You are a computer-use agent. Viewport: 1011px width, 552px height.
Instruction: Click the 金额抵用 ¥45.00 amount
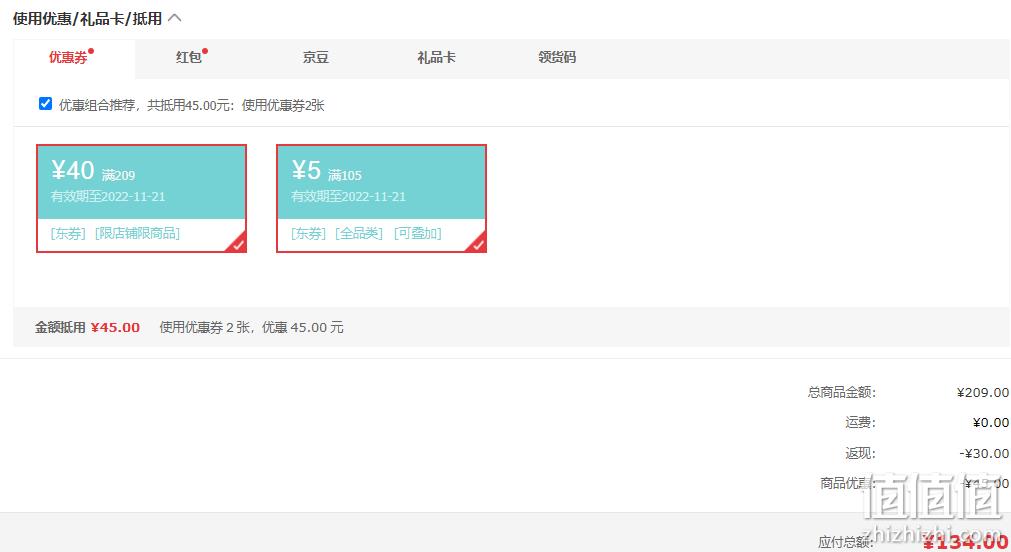pos(115,327)
